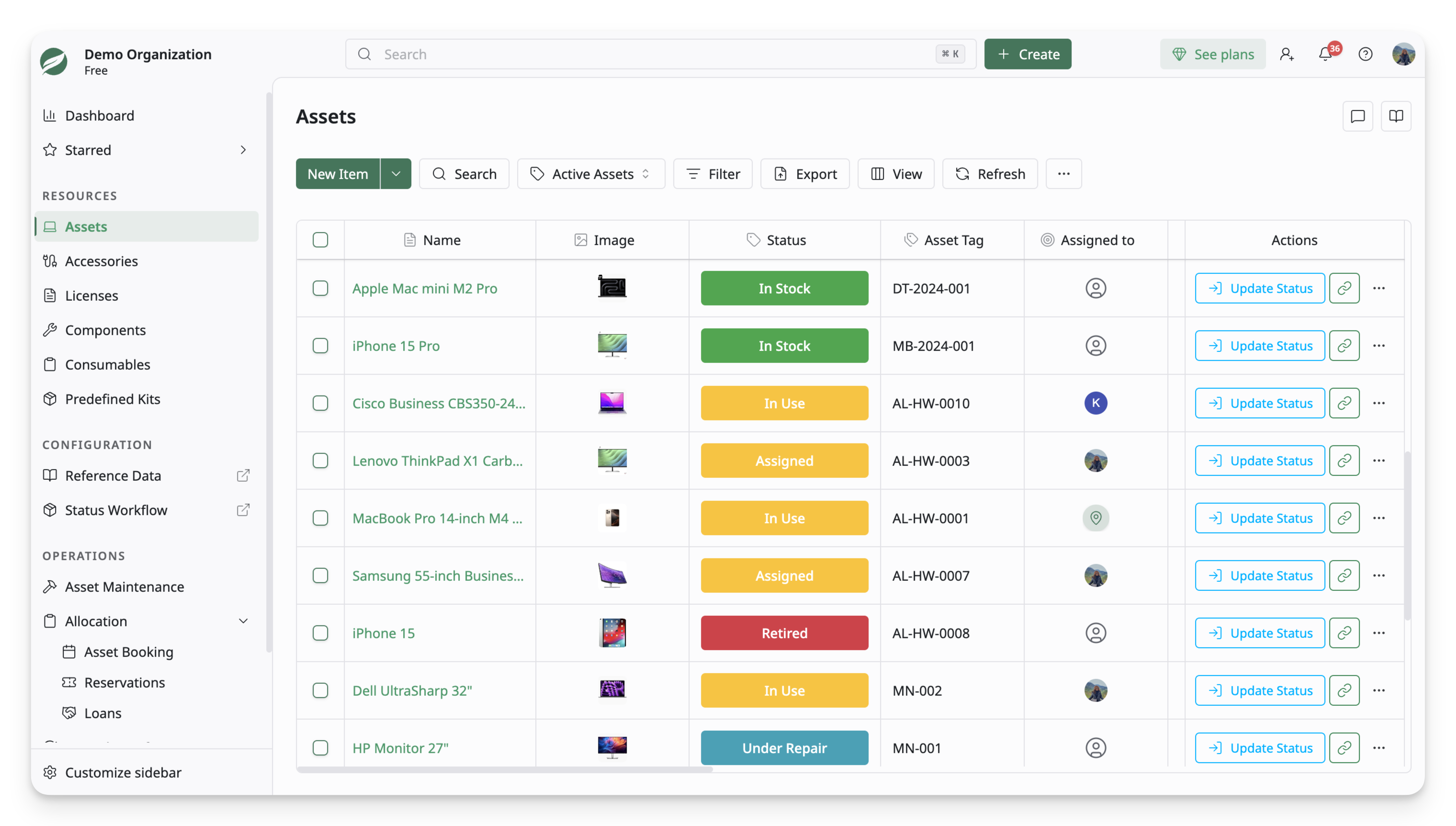Image resolution: width=1456 pixels, height=826 pixels.
Task: Open more actions for iPhone 15 Pro row
Action: (x=1379, y=346)
